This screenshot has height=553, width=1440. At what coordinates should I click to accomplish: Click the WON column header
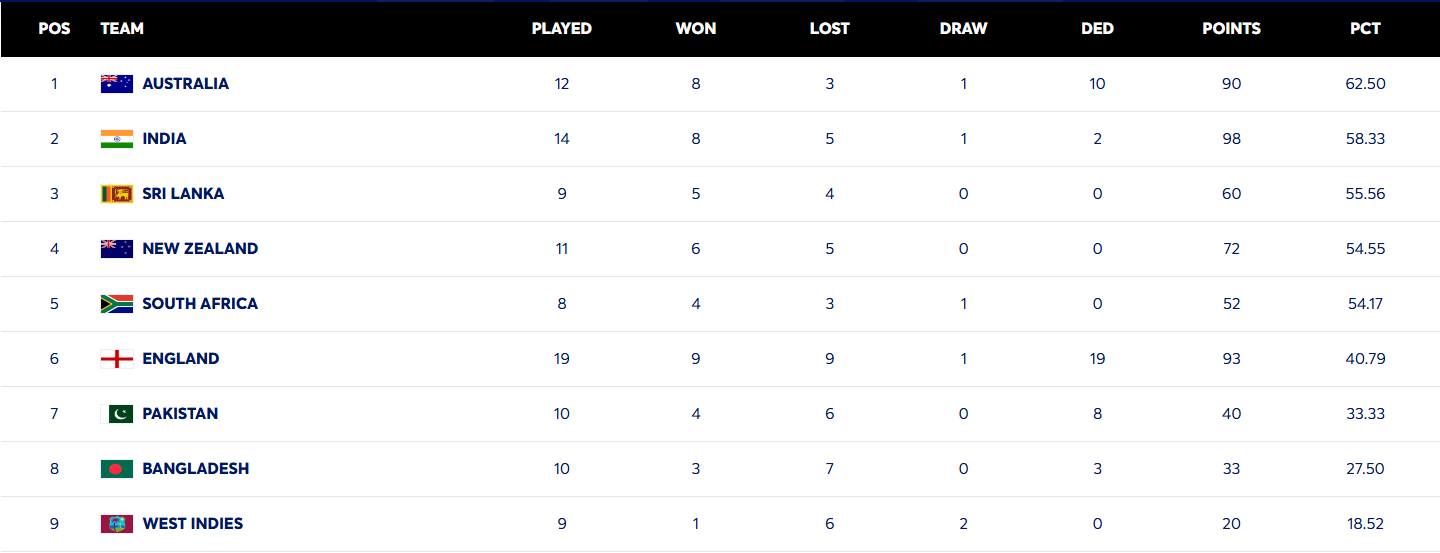point(696,29)
